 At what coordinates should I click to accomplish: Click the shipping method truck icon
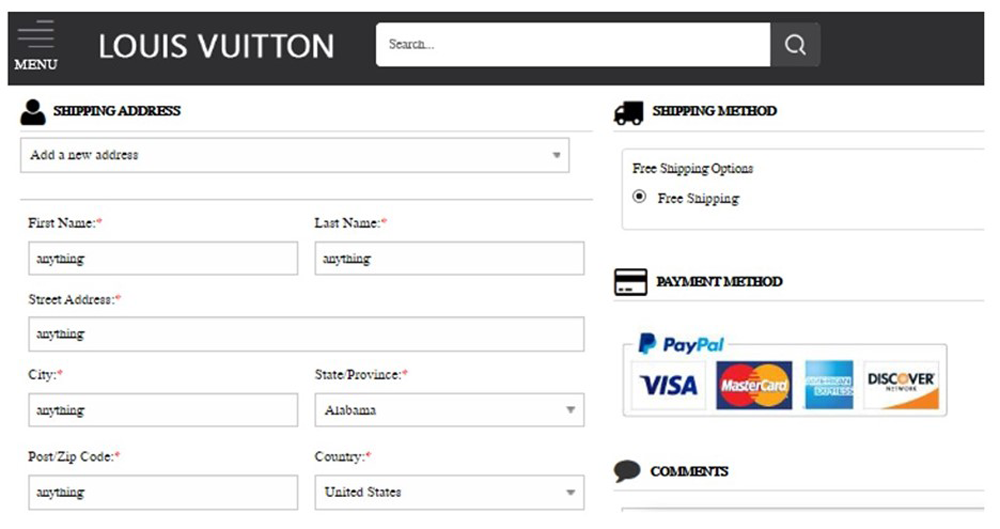point(629,113)
